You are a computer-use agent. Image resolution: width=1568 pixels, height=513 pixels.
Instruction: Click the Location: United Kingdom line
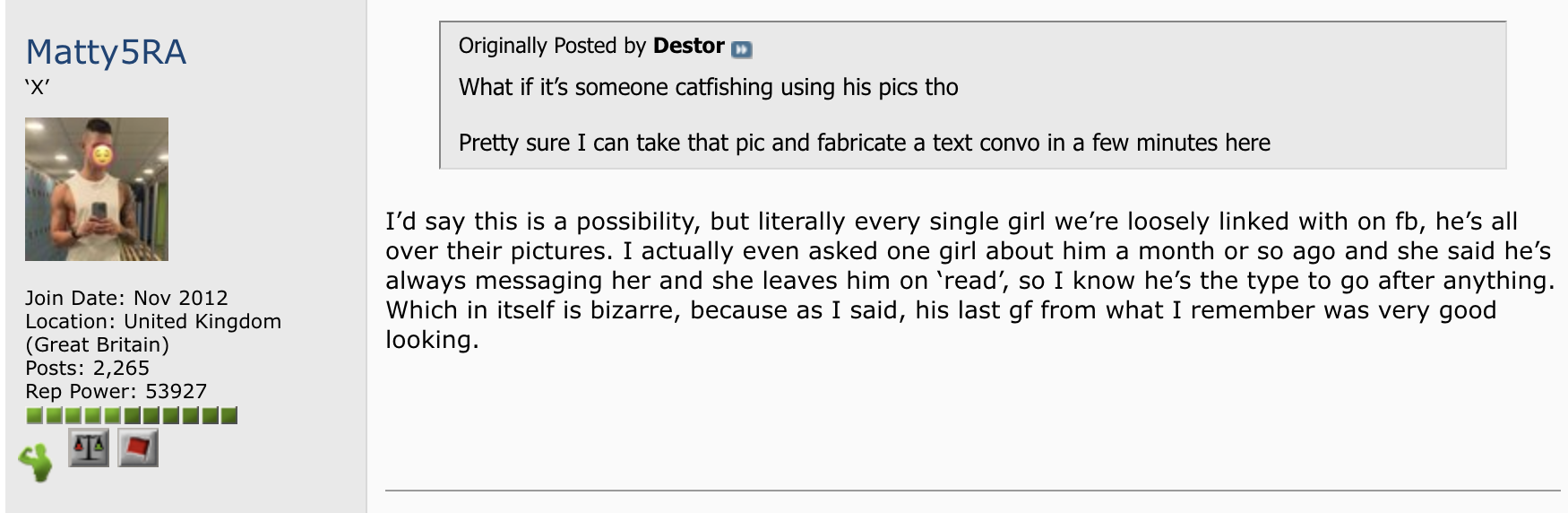pyautogui.click(x=153, y=333)
